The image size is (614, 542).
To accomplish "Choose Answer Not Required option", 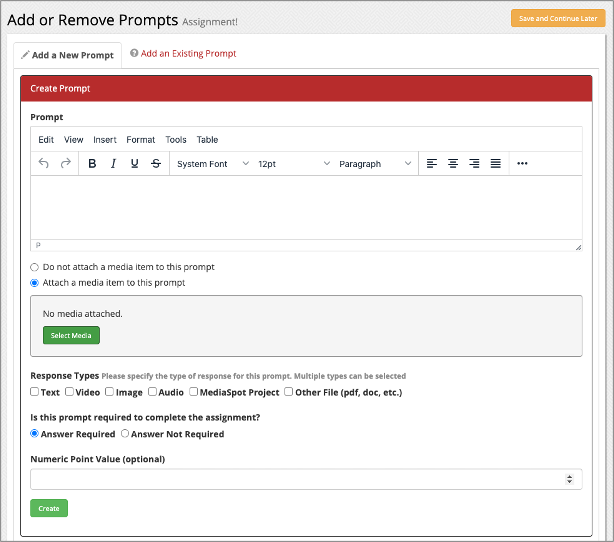I will 125,434.
